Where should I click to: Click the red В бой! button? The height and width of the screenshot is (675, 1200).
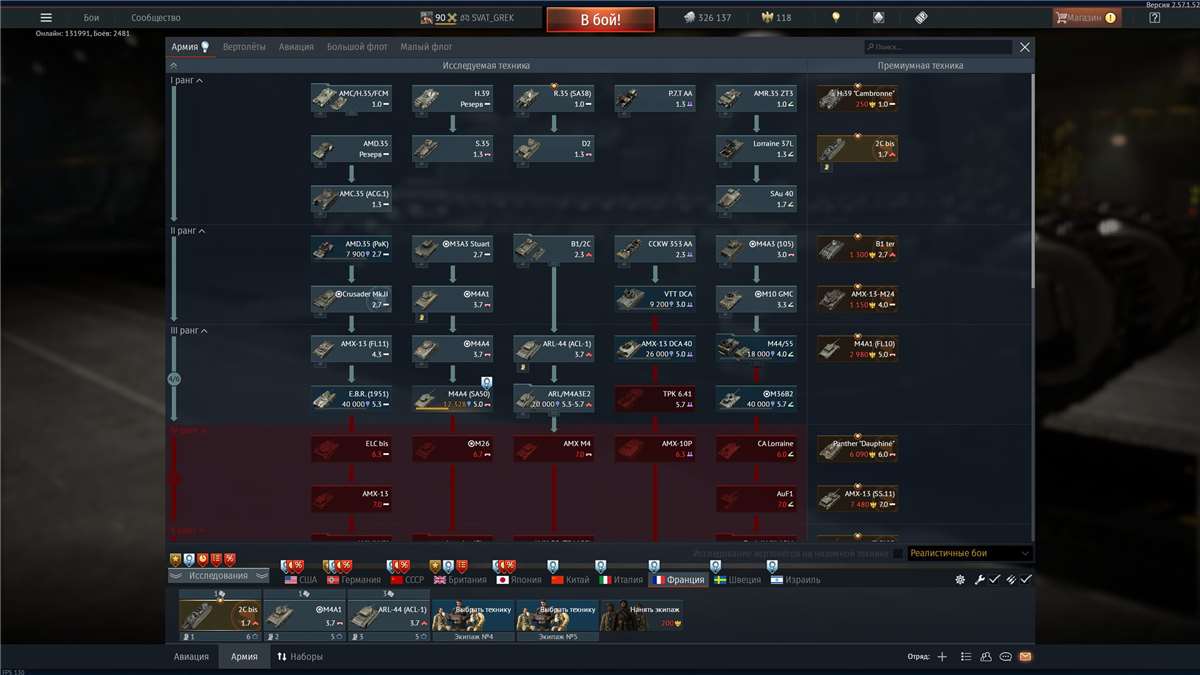tap(600, 19)
